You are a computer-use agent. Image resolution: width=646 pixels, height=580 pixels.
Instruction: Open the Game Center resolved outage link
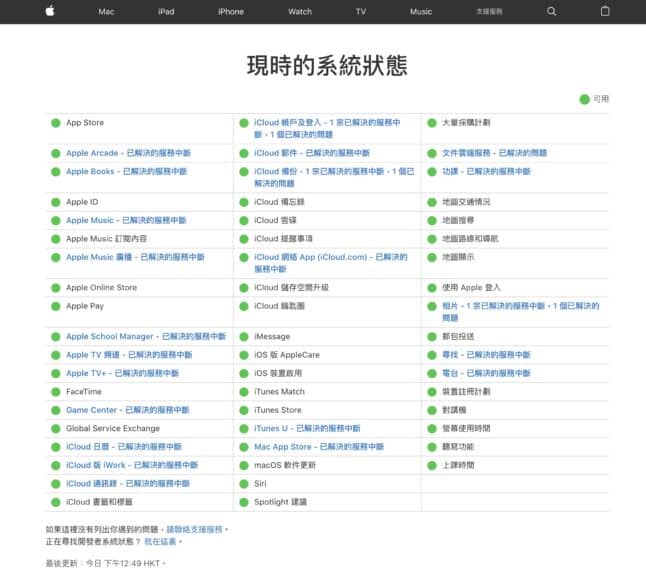[x=127, y=410]
